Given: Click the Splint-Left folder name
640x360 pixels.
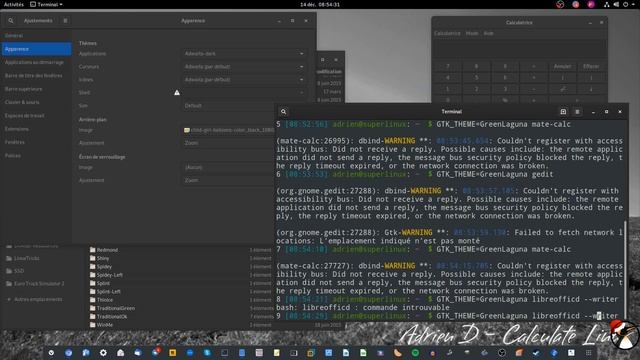Looking at the screenshot, I should tap(109, 291).
